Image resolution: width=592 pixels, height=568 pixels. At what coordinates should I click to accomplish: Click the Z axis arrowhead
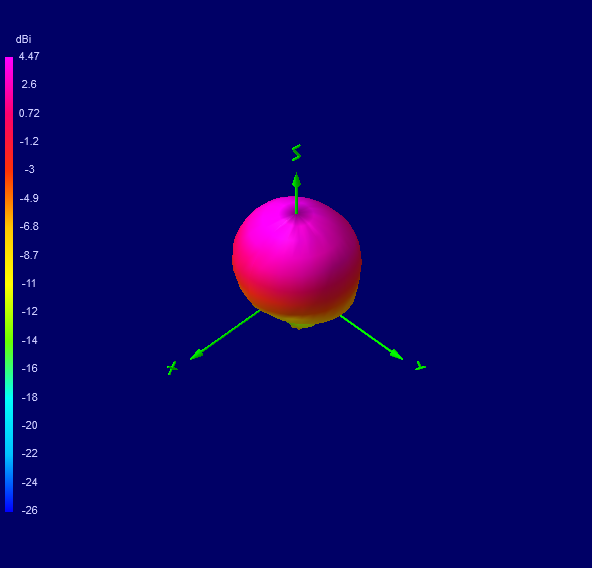296,181
